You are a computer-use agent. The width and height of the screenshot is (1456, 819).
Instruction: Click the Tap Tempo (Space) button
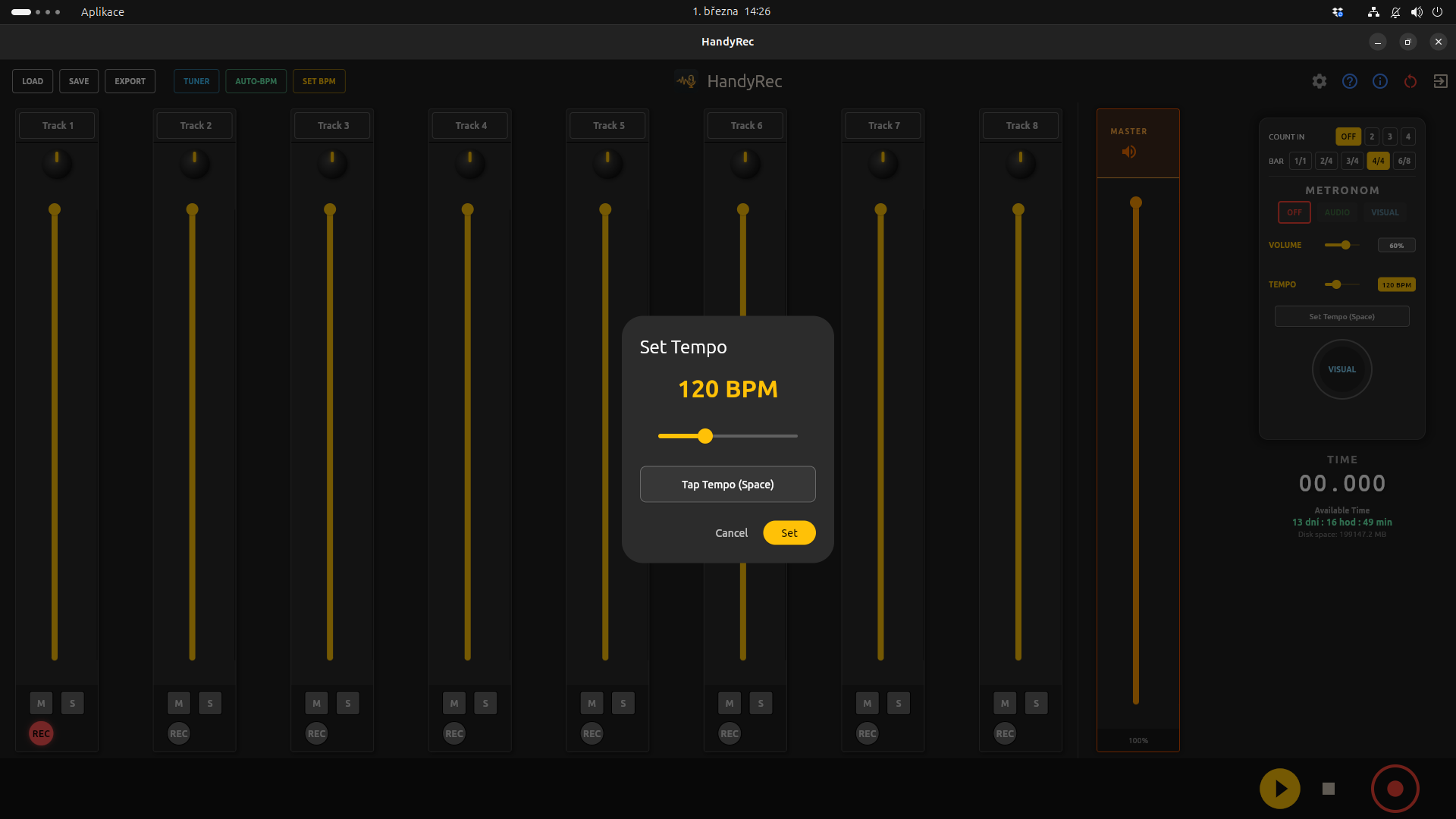tap(727, 484)
